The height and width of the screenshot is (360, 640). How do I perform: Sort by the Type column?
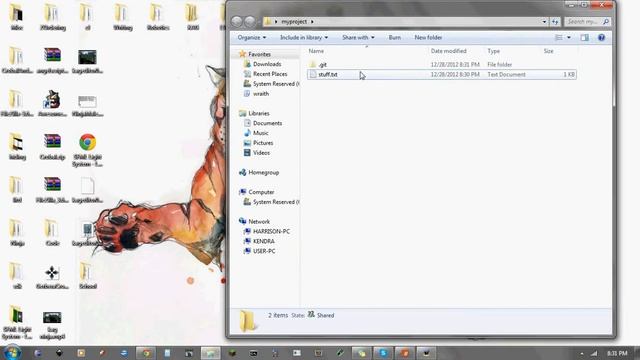pyautogui.click(x=493, y=51)
